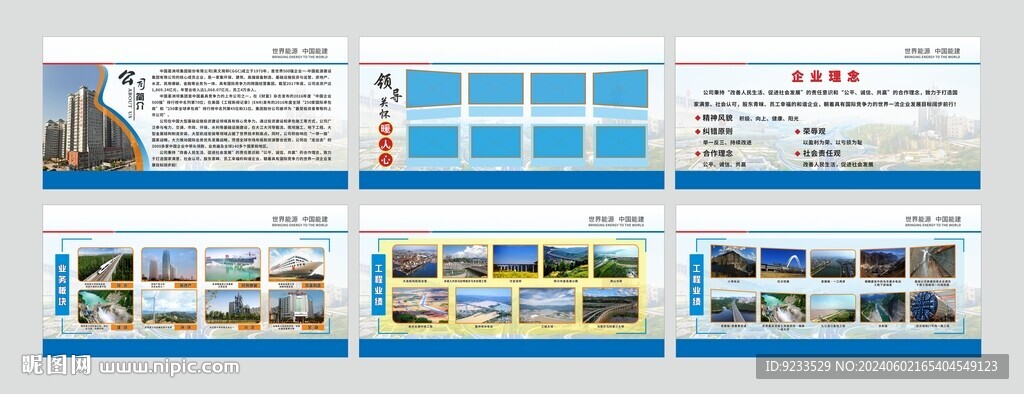Click 工程业绩 label on the yellow-background panel
The height and width of the screenshot is (394, 1024).
click(379, 284)
